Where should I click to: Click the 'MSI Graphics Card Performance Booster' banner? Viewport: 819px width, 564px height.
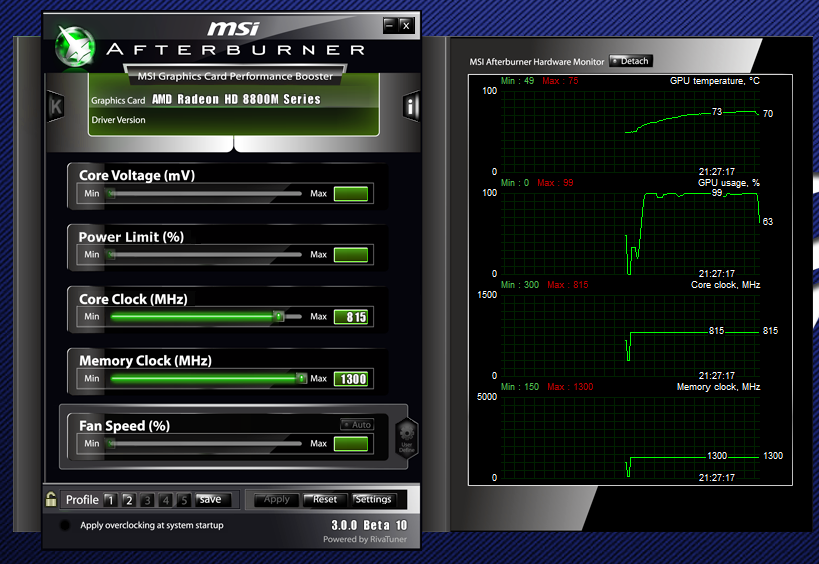(235, 76)
